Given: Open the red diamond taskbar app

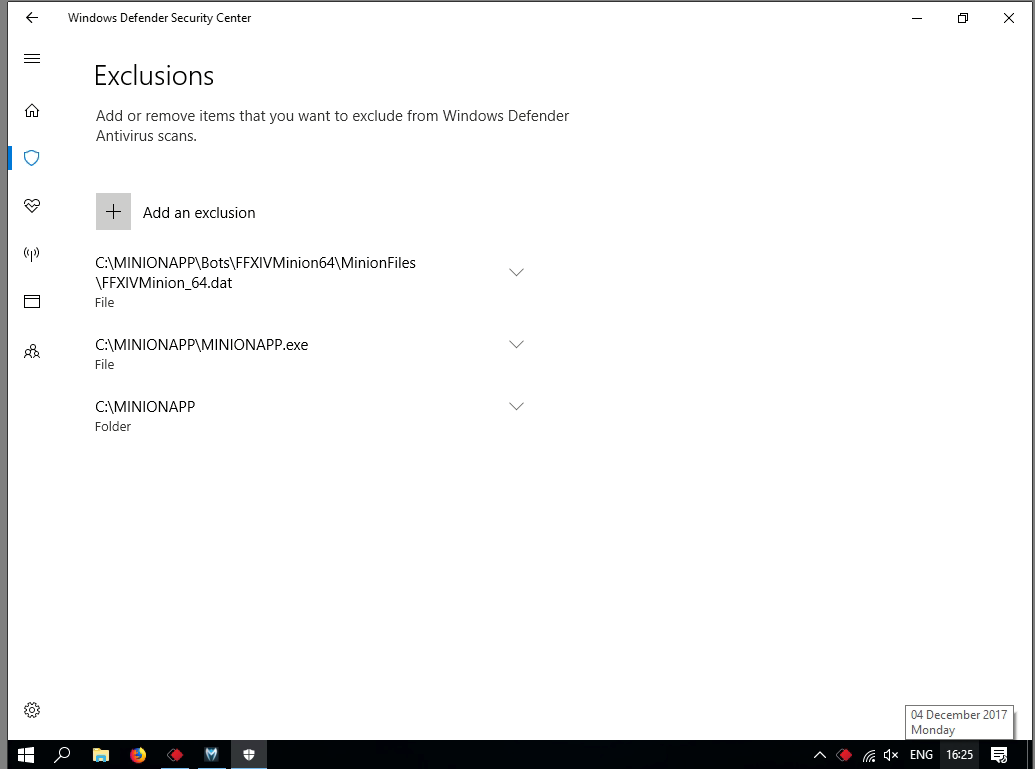Looking at the screenshot, I should coord(175,754).
